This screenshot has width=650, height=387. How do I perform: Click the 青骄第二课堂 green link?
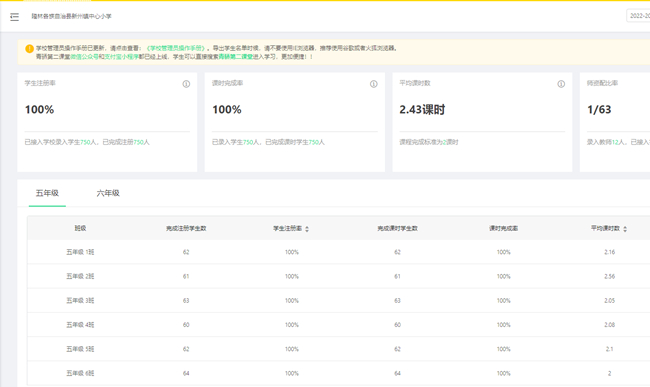(235, 56)
